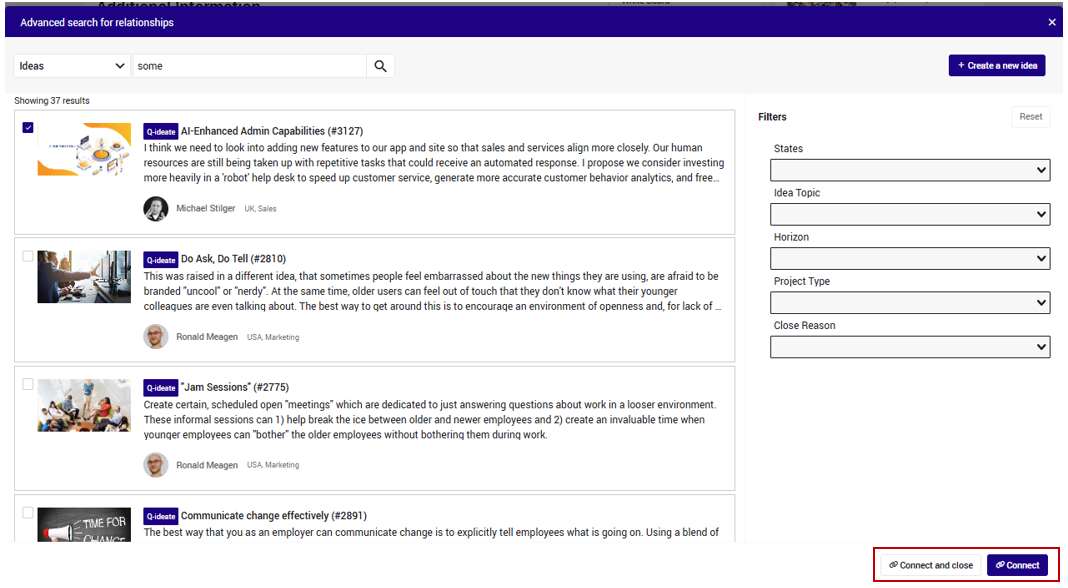The image size is (1068, 588).
Task: Click the Q-ideate badge on AI-Enhanced Admin Capabilities
Action: (161, 131)
